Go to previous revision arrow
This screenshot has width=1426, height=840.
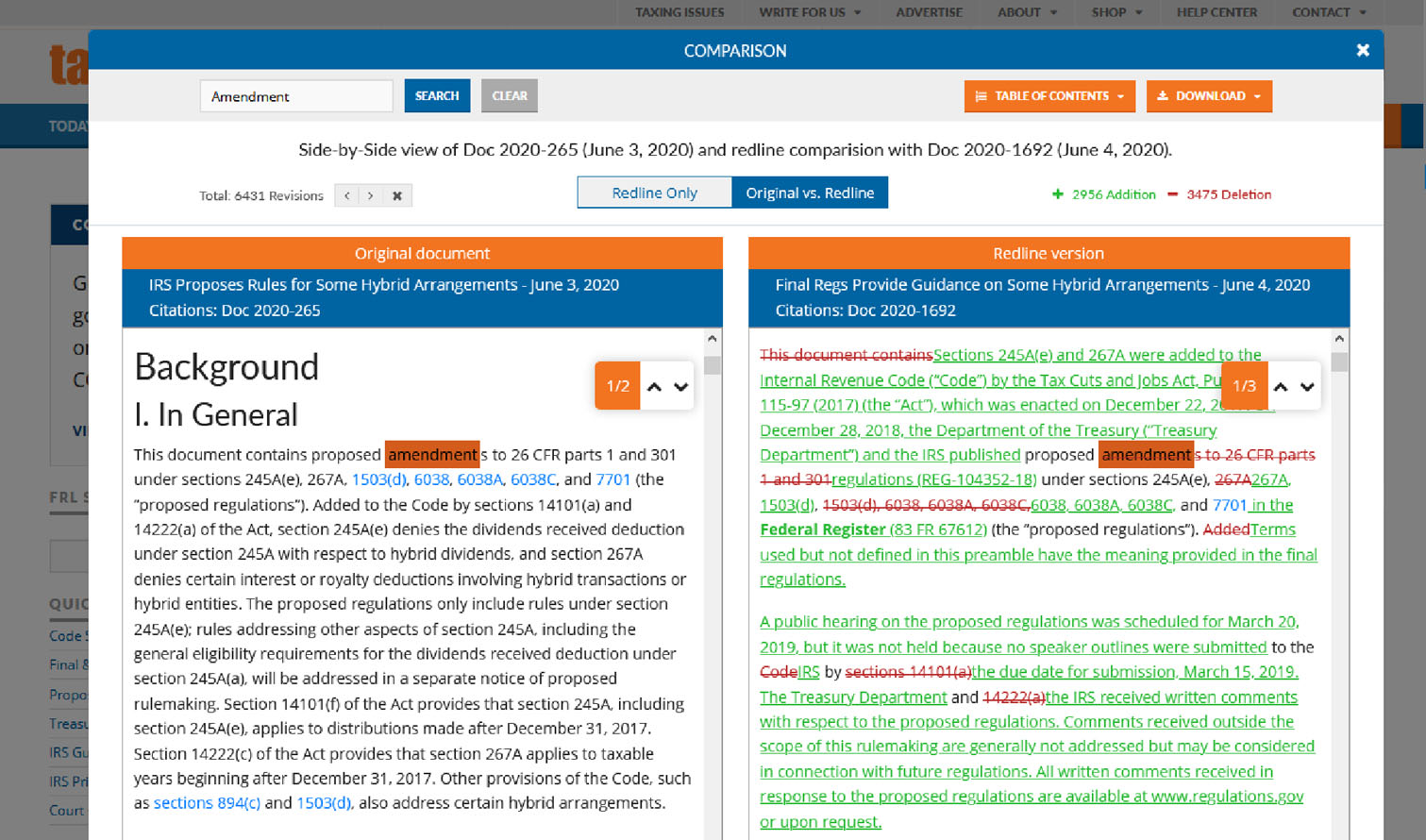coord(347,195)
